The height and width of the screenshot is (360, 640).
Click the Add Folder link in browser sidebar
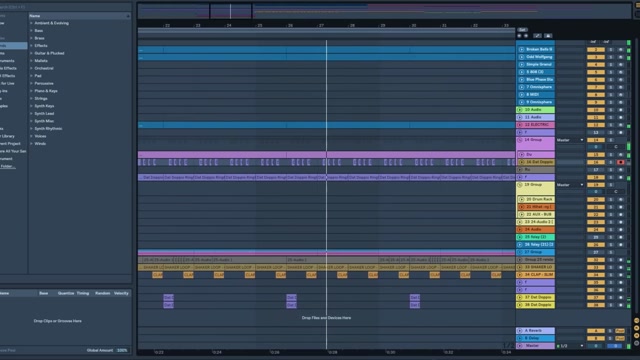point(7,167)
